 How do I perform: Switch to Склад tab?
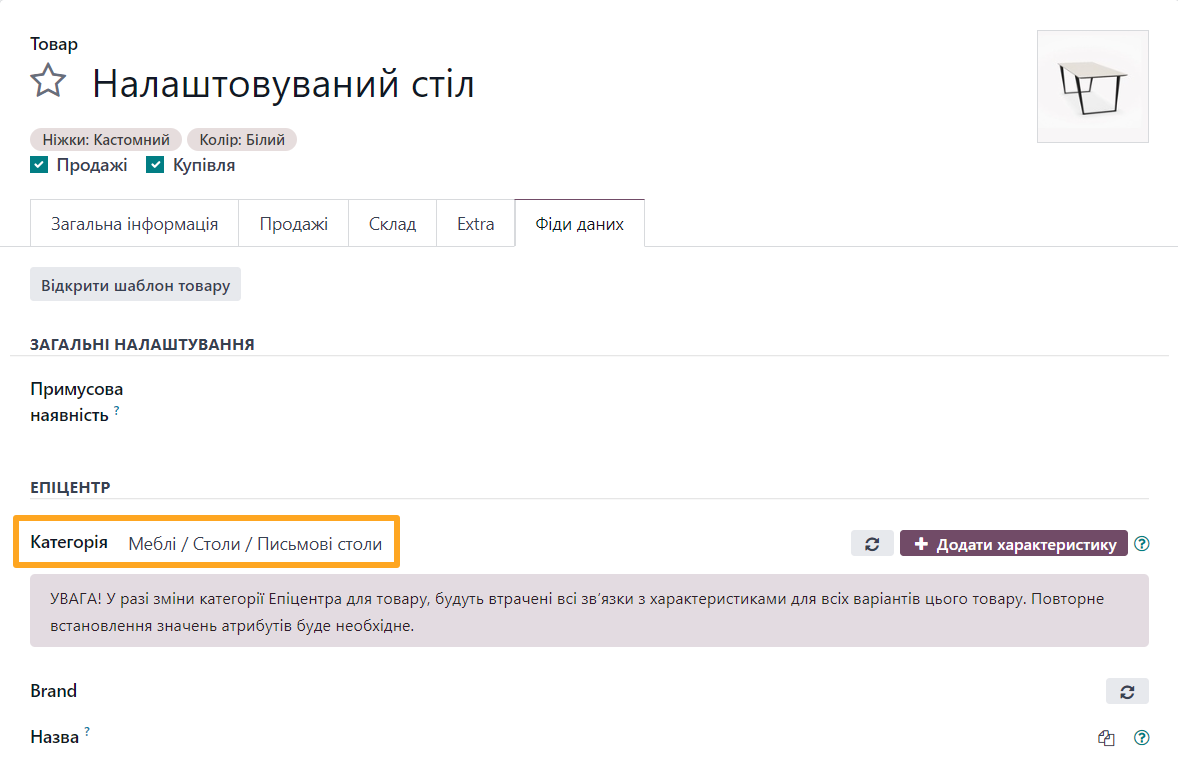tap(392, 224)
